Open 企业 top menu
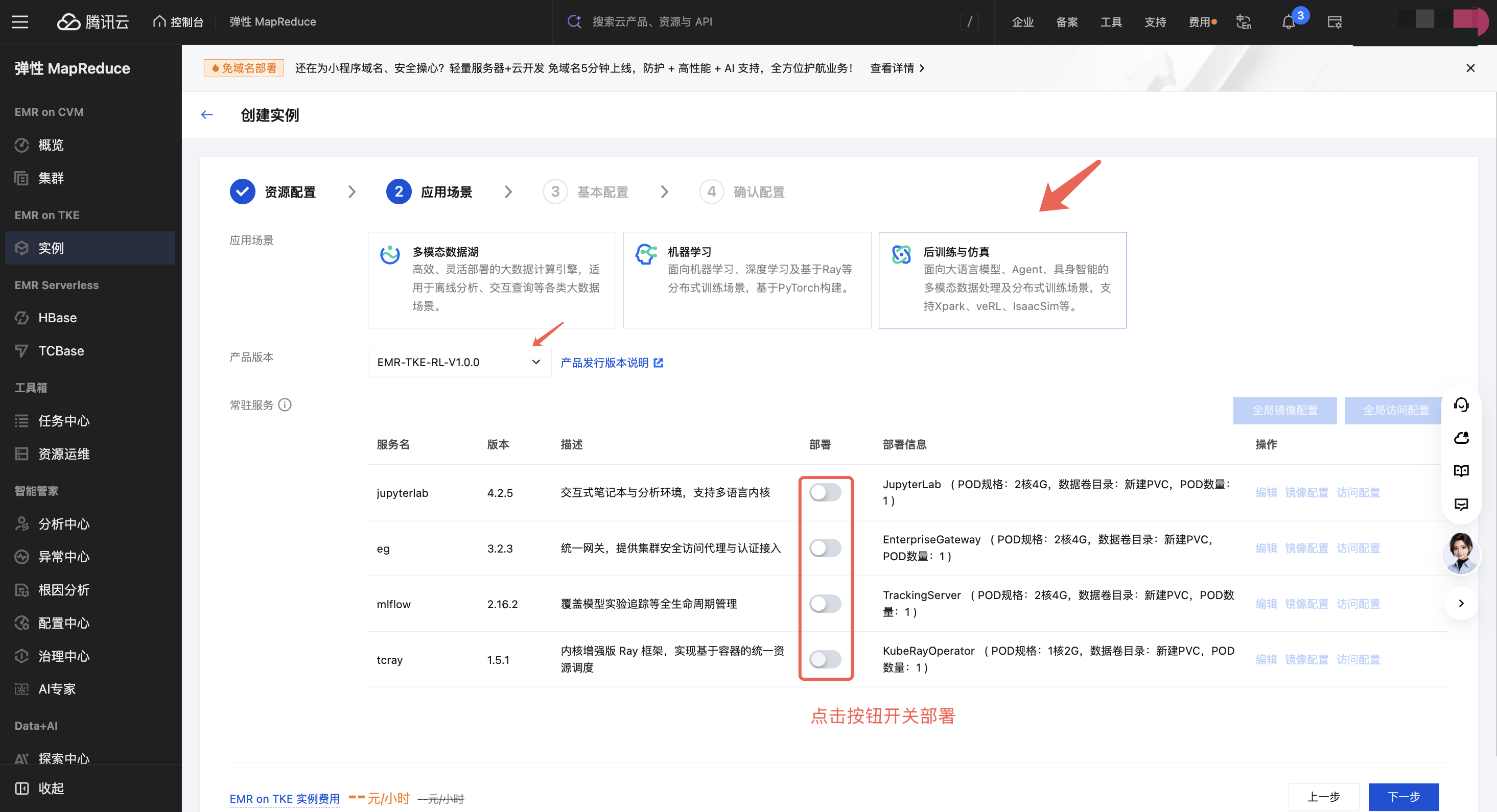This screenshot has width=1497, height=812. tap(1023, 22)
